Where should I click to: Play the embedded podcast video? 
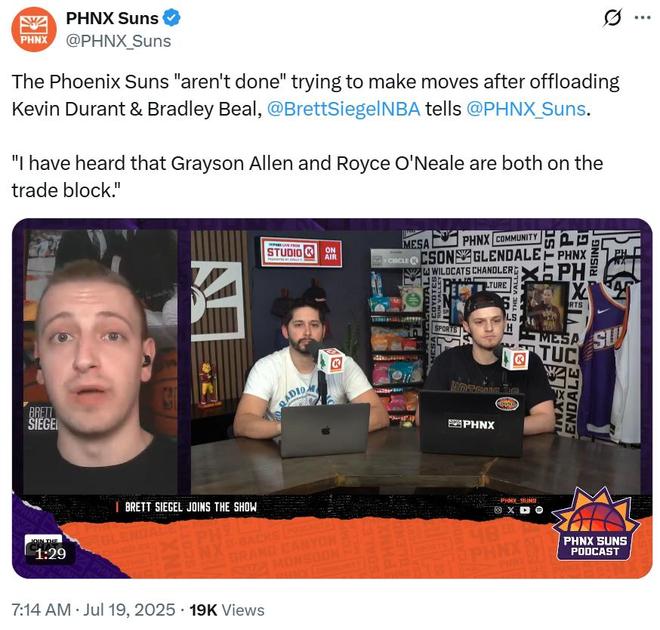coord(332,398)
